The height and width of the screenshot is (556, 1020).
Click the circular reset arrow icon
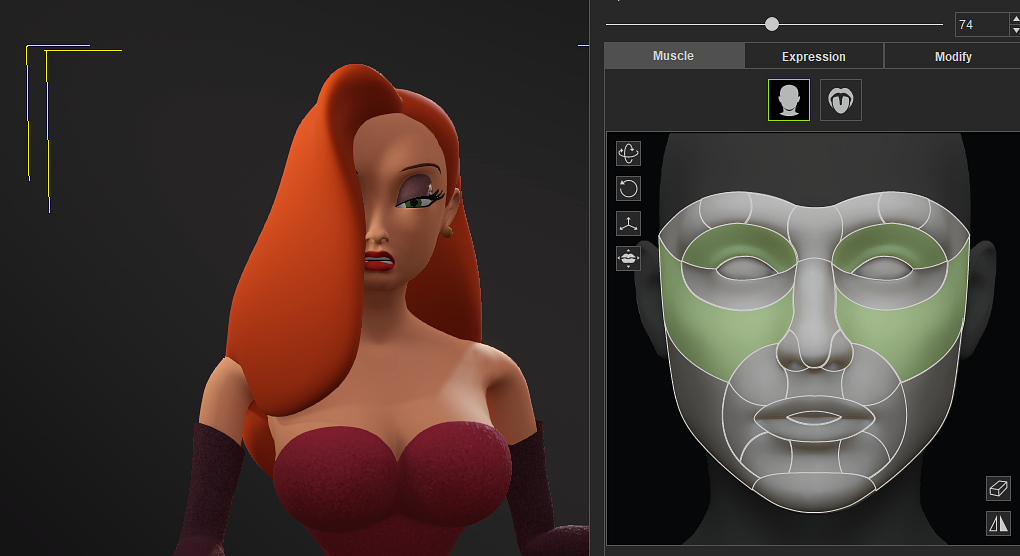[628, 188]
